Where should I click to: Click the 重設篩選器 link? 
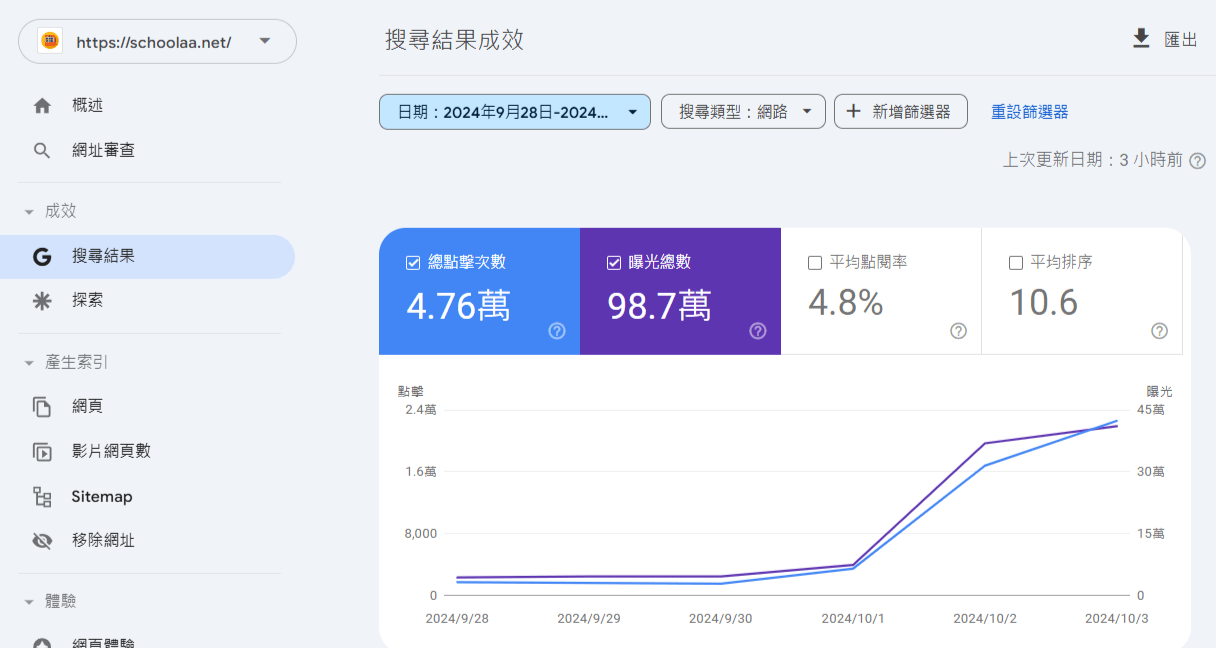coord(1029,112)
